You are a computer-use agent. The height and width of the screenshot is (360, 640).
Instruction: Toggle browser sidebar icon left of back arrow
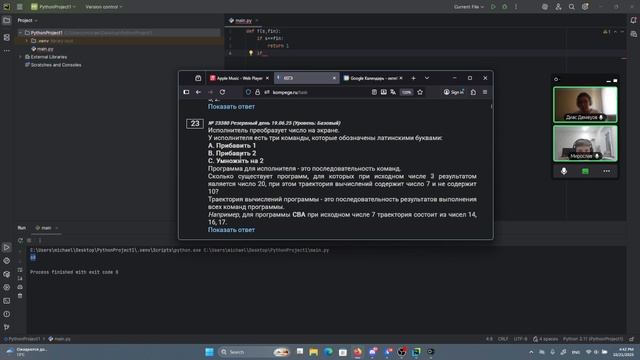click(186, 92)
